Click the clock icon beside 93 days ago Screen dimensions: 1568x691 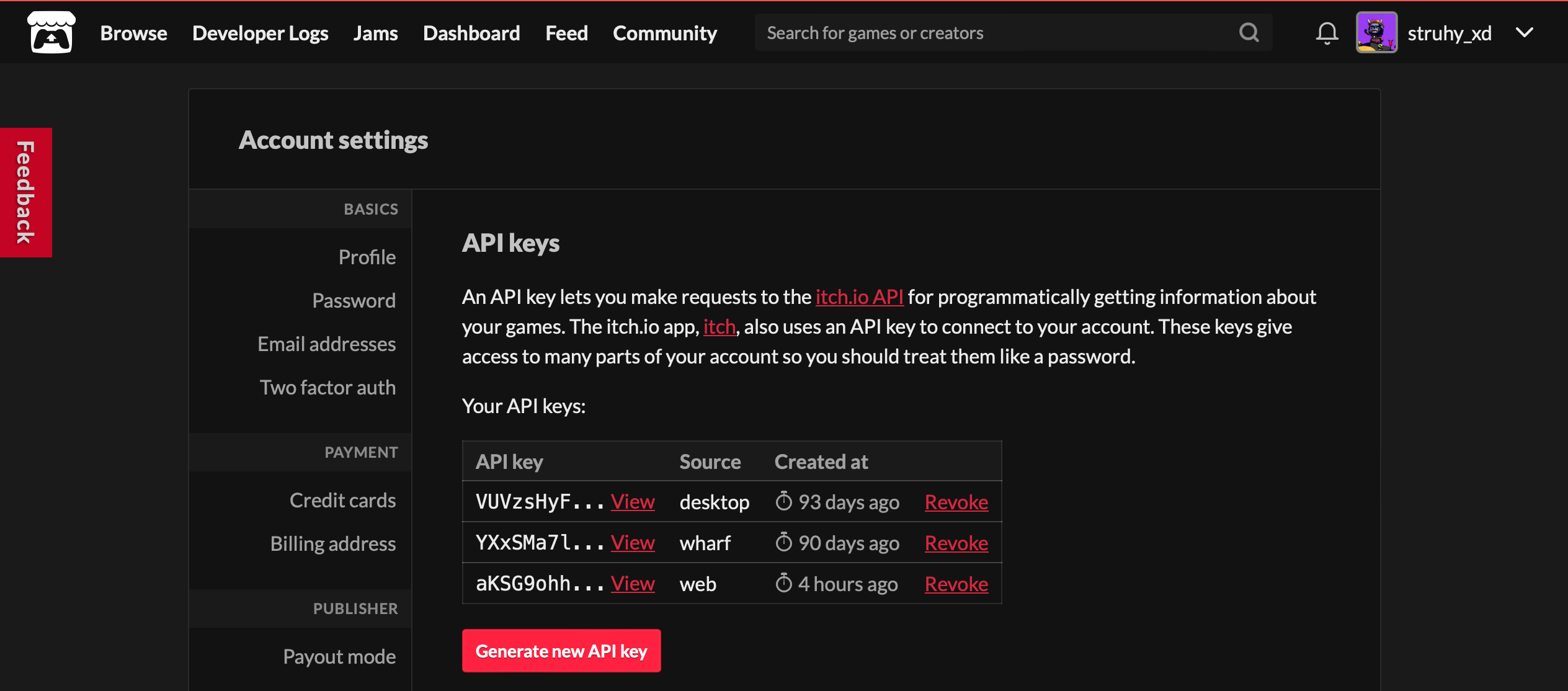point(784,501)
